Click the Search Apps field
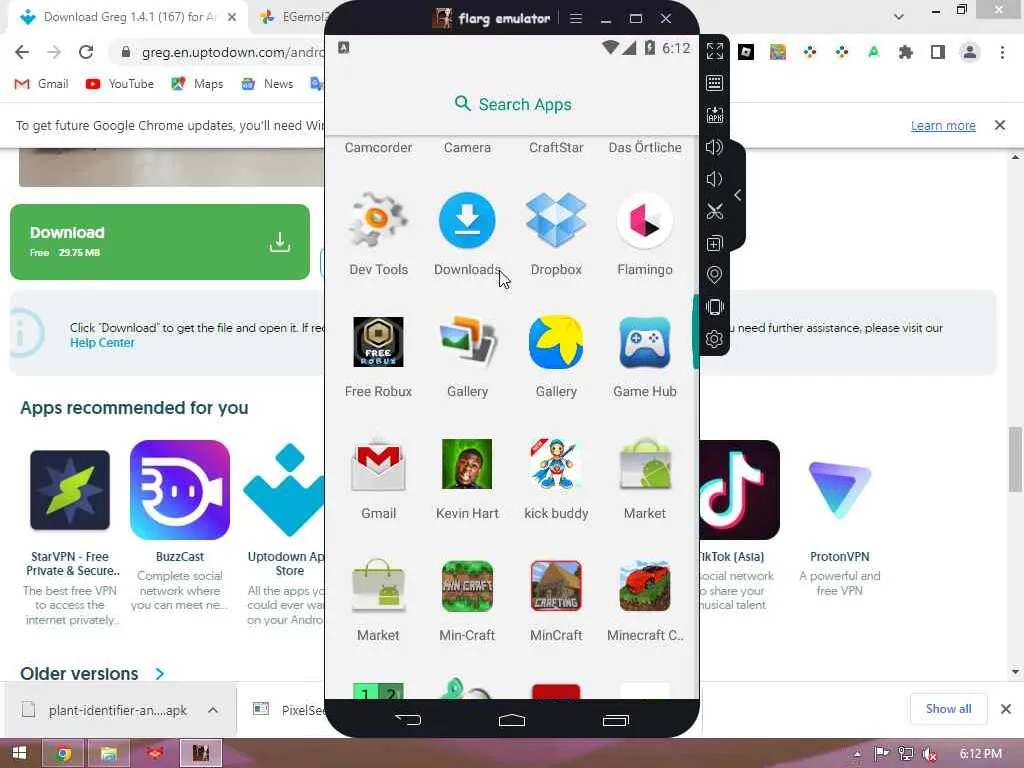The image size is (1024, 768). point(512,104)
